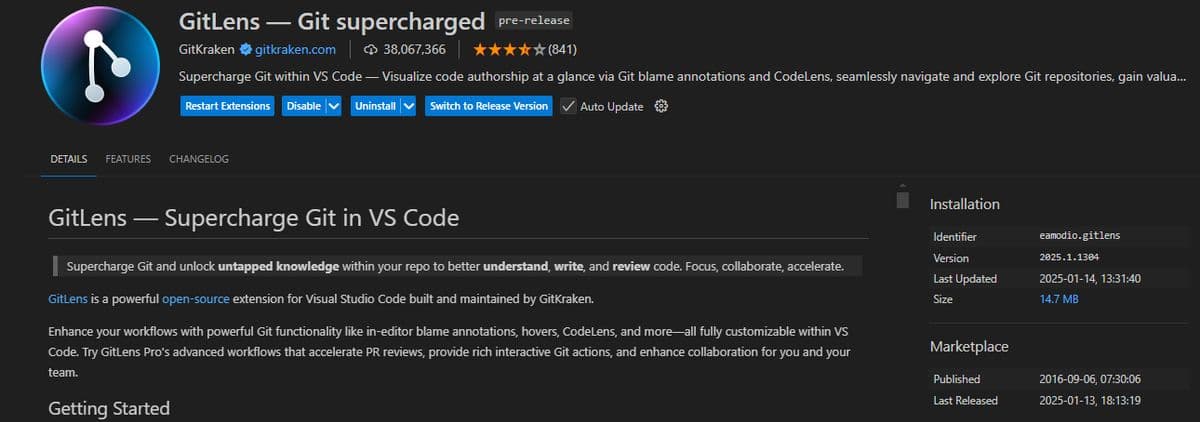Click the verified publisher badge icon

[245, 49]
